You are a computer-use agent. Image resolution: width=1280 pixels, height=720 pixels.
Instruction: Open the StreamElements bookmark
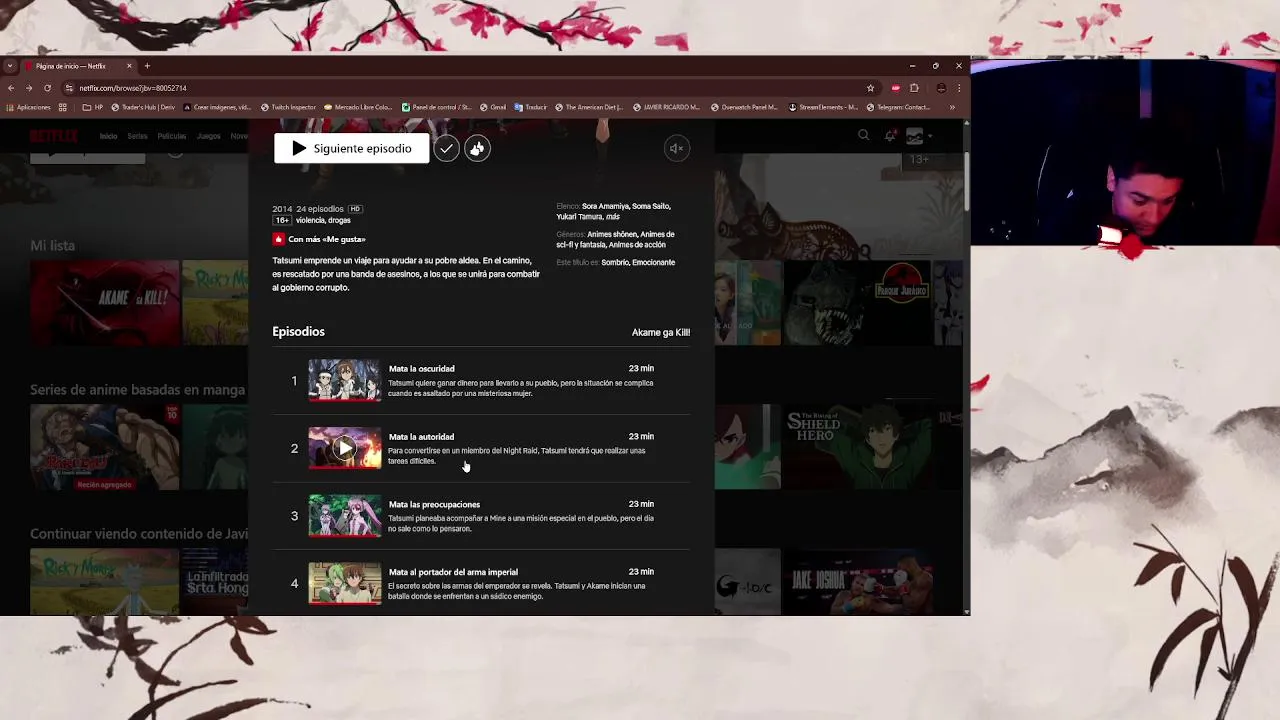coord(823,107)
